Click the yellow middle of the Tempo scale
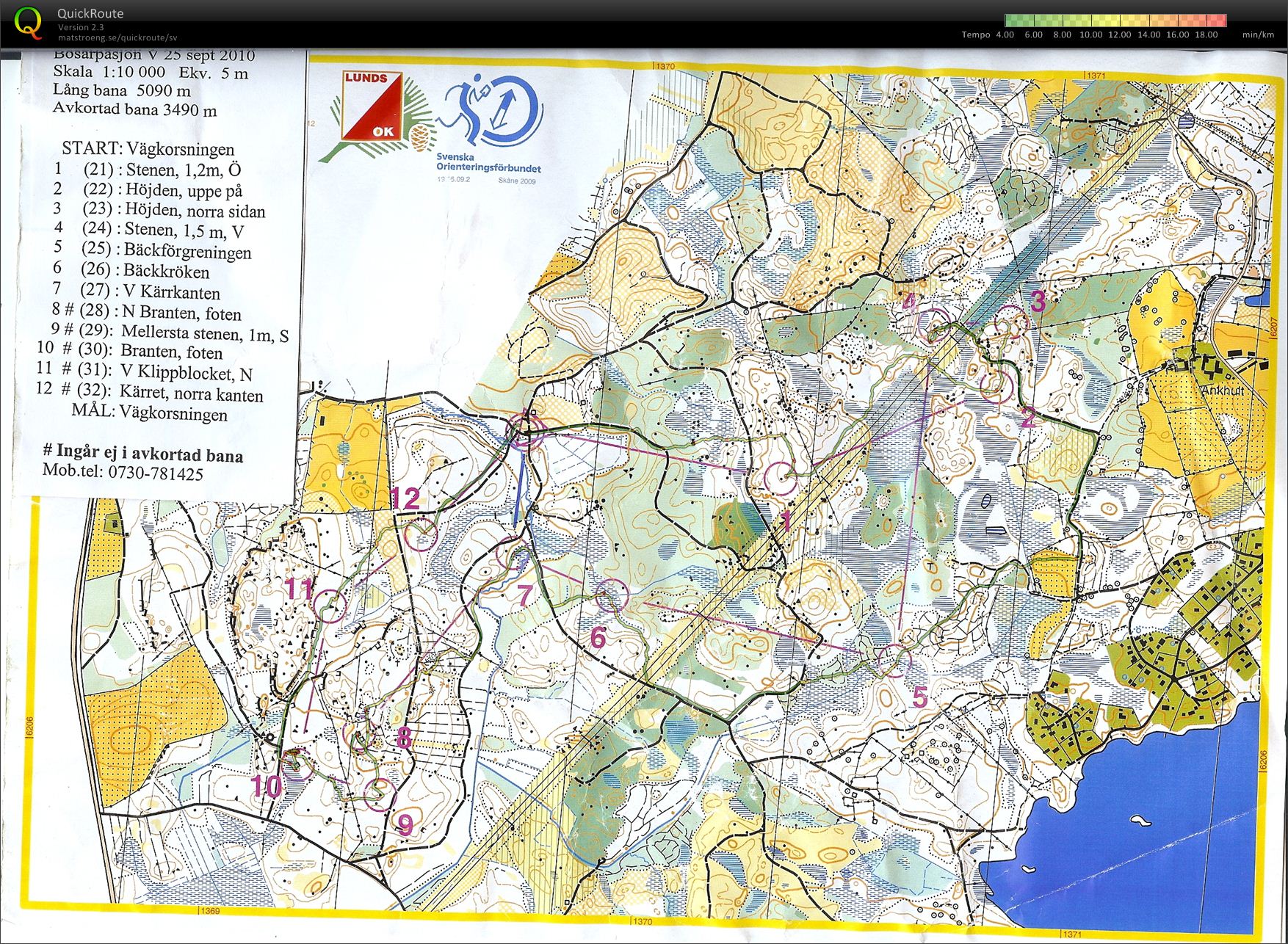The height and width of the screenshot is (944, 1288). pyautogui.click(x=1116, y=21)
